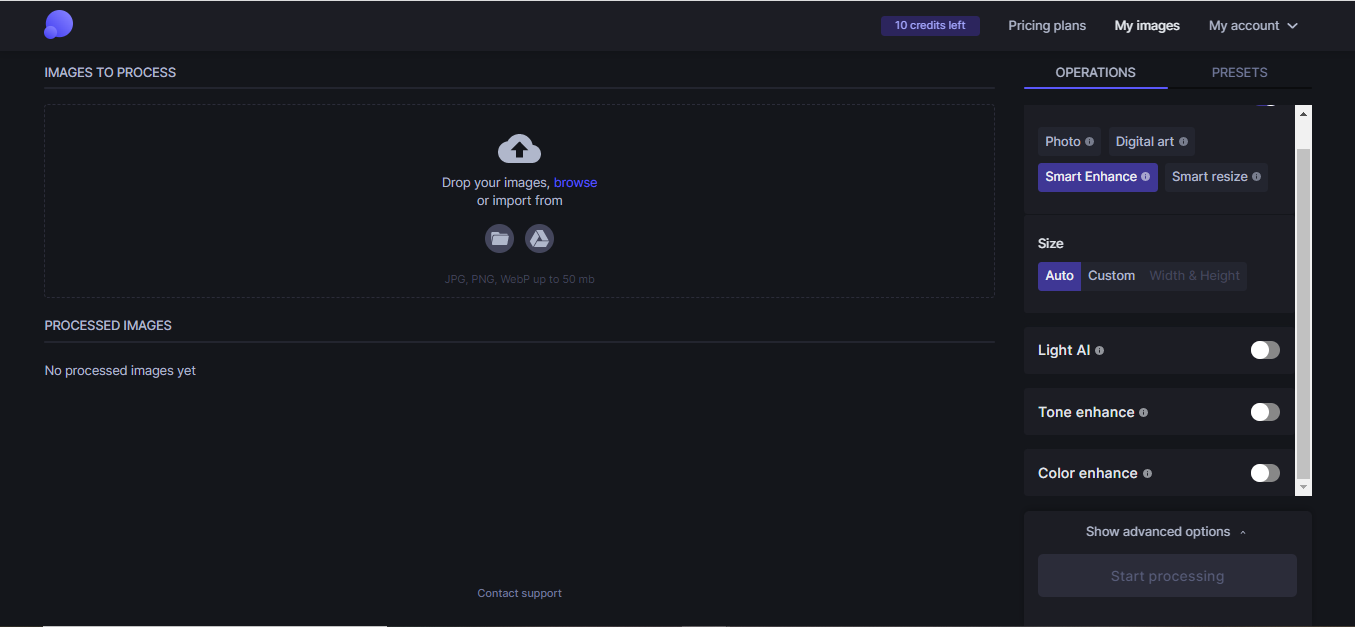
Task: Click the browse link to upload
Action: 575,183
